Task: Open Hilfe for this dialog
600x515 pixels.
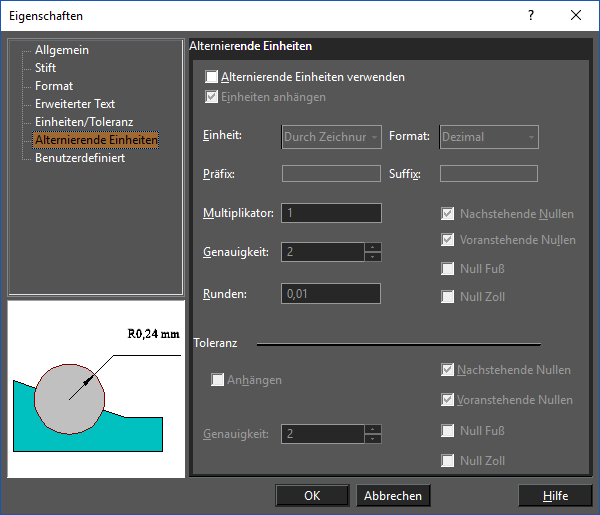Action: [x=555, y=495]
